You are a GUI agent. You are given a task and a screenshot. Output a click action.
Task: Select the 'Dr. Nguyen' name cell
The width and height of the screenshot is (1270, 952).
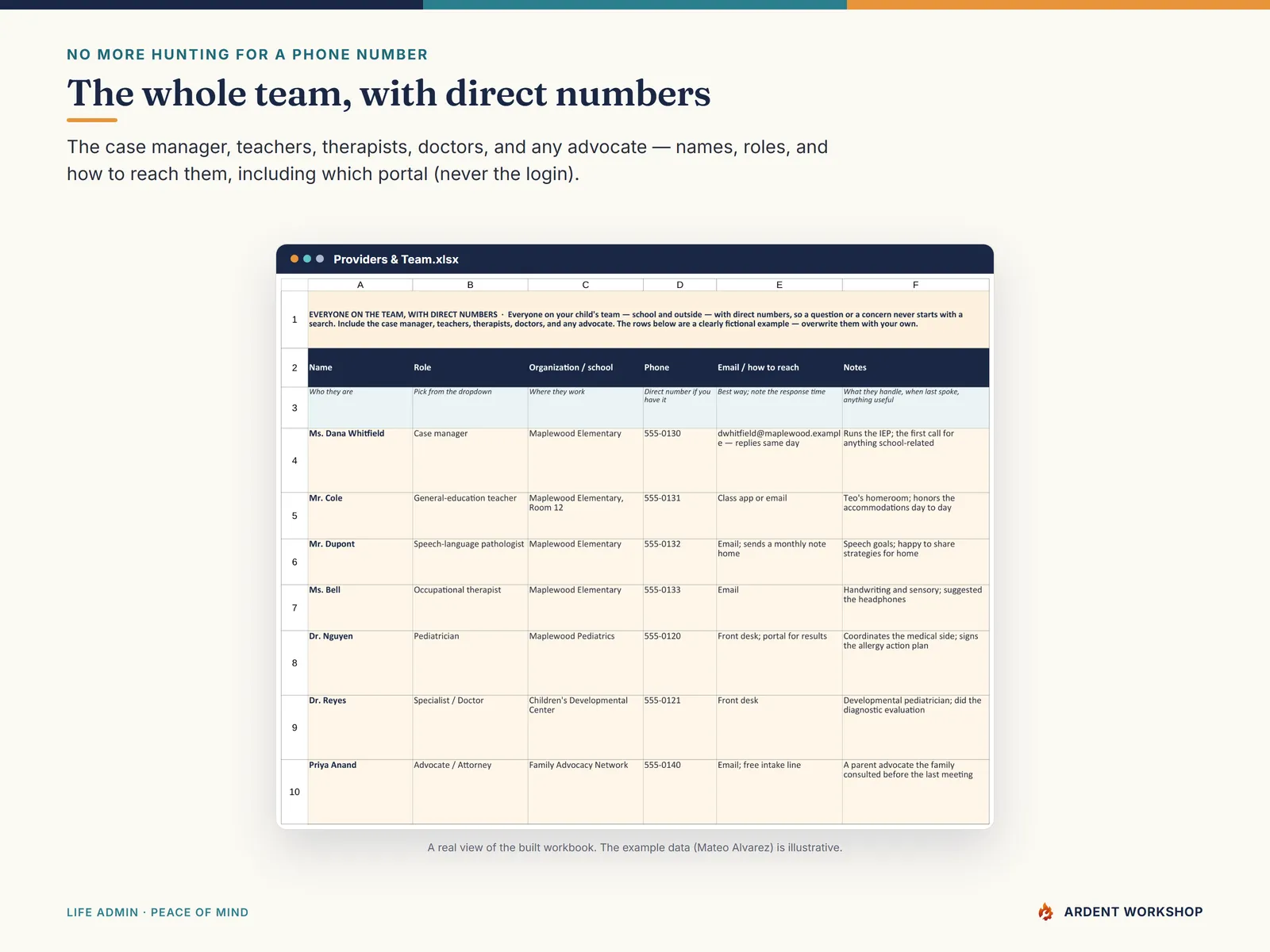[360, 663]
